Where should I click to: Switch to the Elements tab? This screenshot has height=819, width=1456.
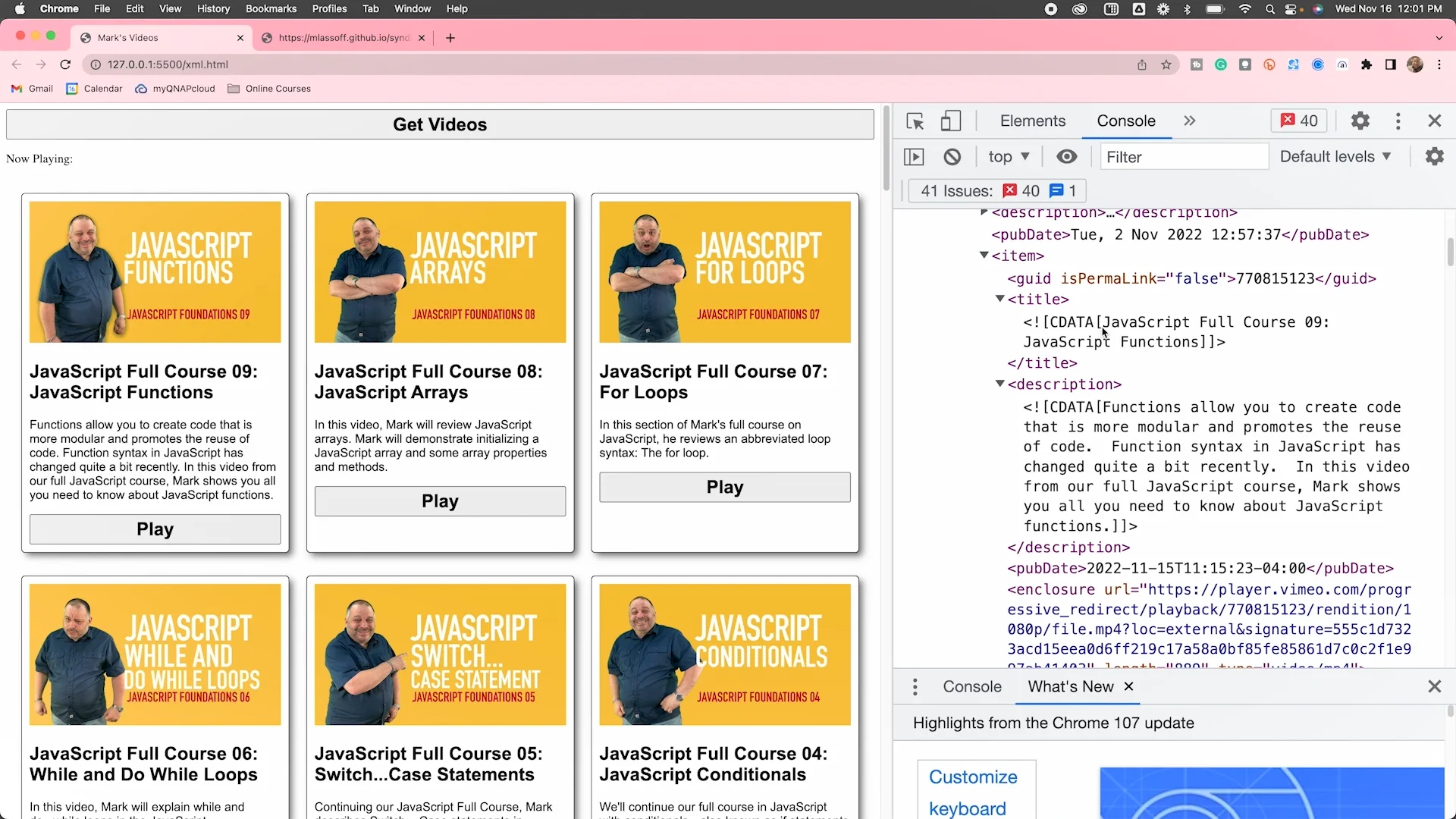(x=1032, y=121)
